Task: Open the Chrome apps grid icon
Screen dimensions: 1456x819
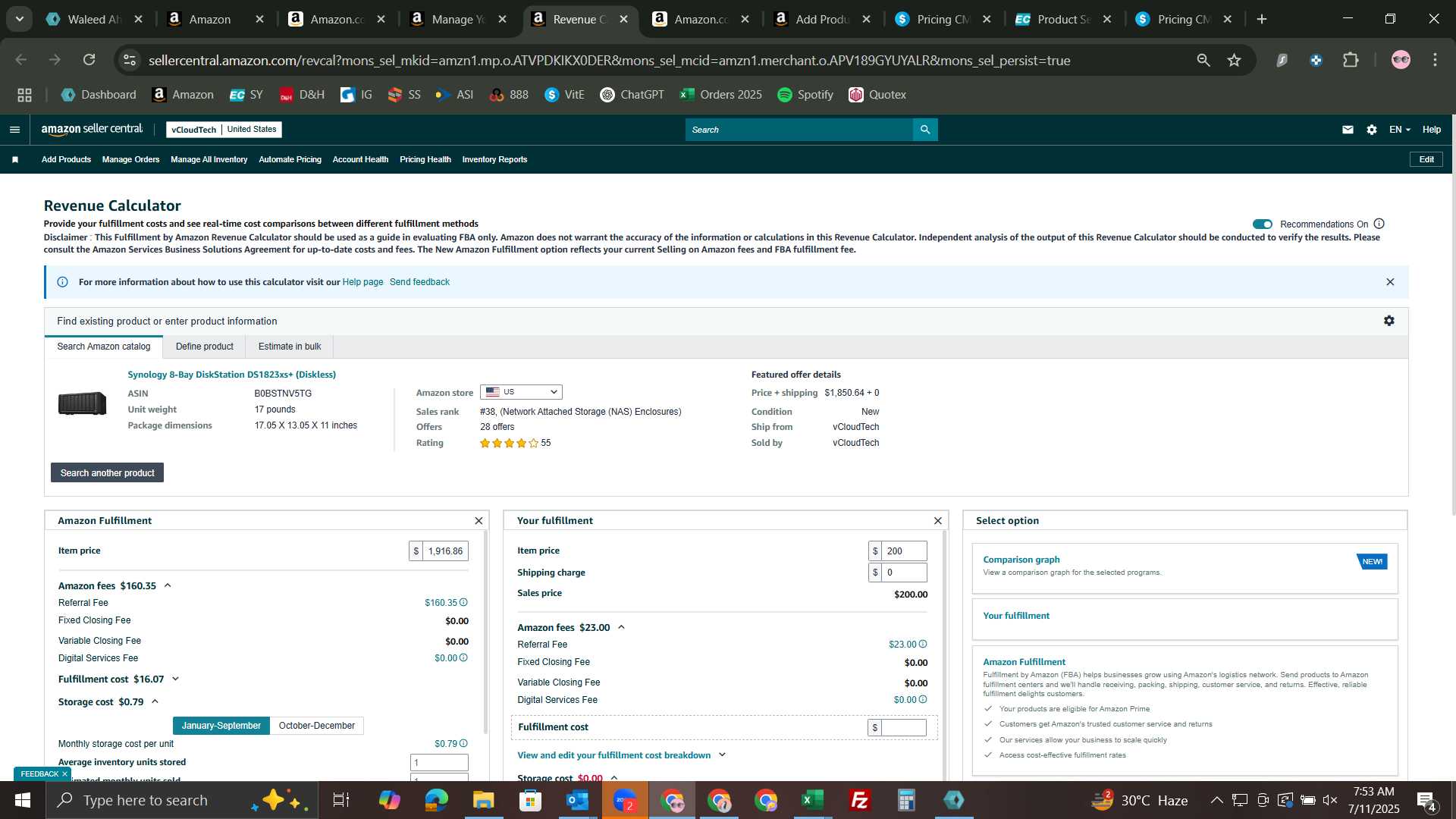Action: click(x=24, y=95)
